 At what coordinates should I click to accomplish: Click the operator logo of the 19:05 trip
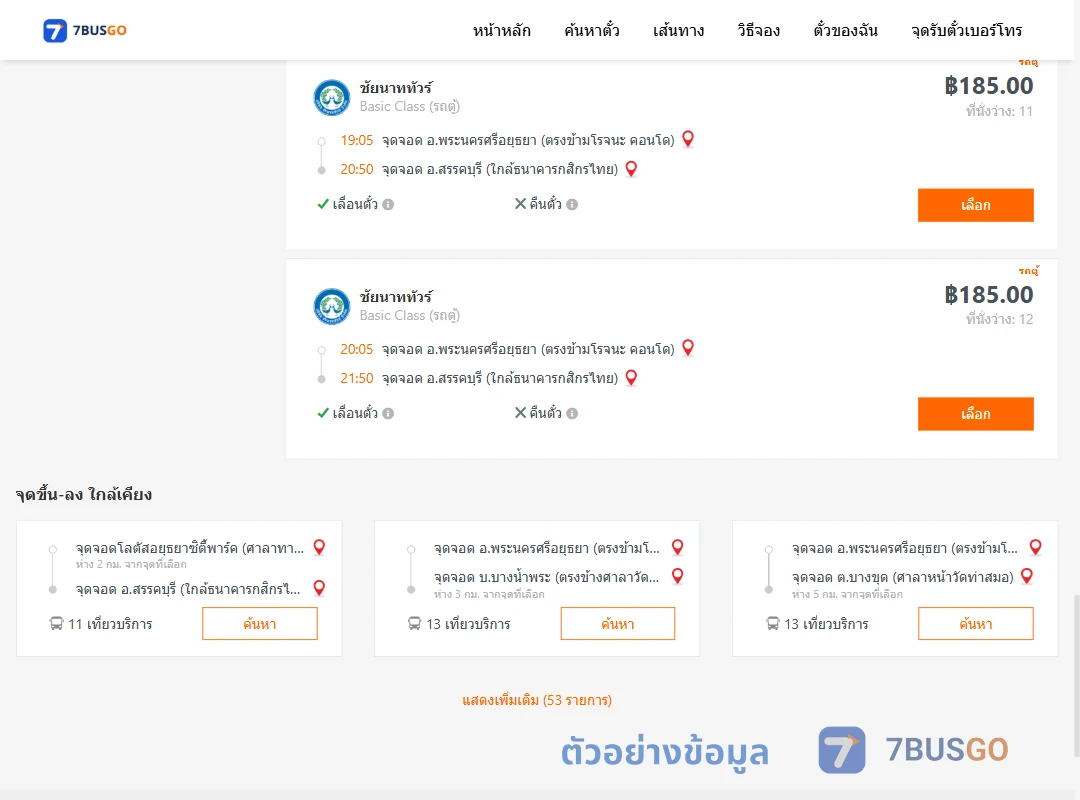[331, 97]
